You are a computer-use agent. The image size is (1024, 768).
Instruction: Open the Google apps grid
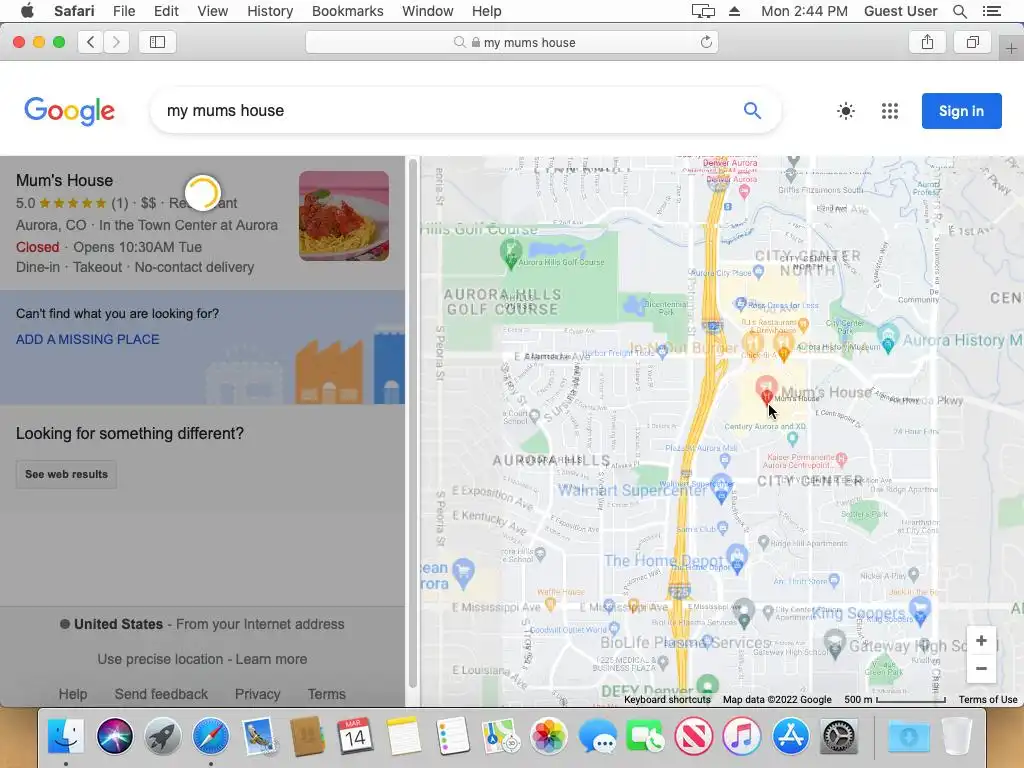[889, 111]
